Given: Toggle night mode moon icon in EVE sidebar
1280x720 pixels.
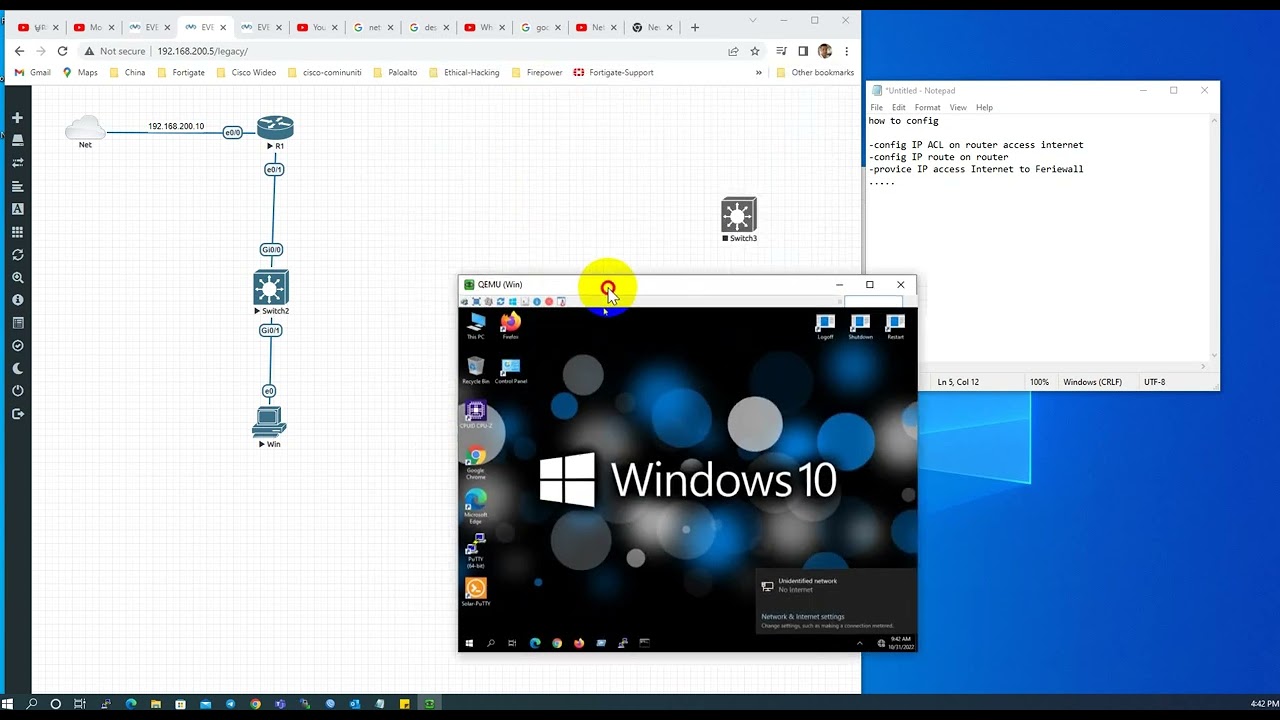Looking at the screenshot, I should pyautogui.click(x=17, y=369).
